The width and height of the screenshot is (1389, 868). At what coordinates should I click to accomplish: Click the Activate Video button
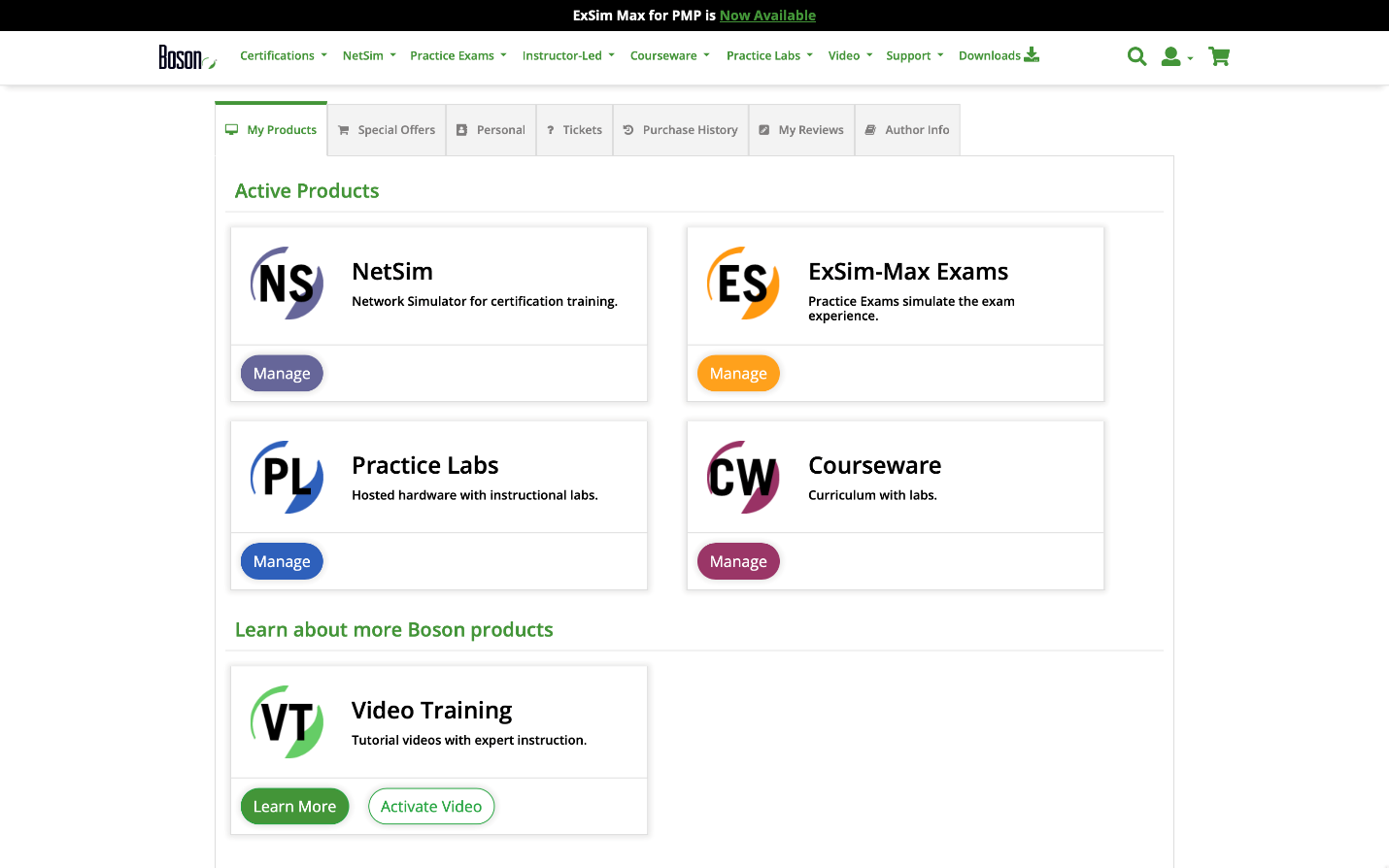(431, 807)
